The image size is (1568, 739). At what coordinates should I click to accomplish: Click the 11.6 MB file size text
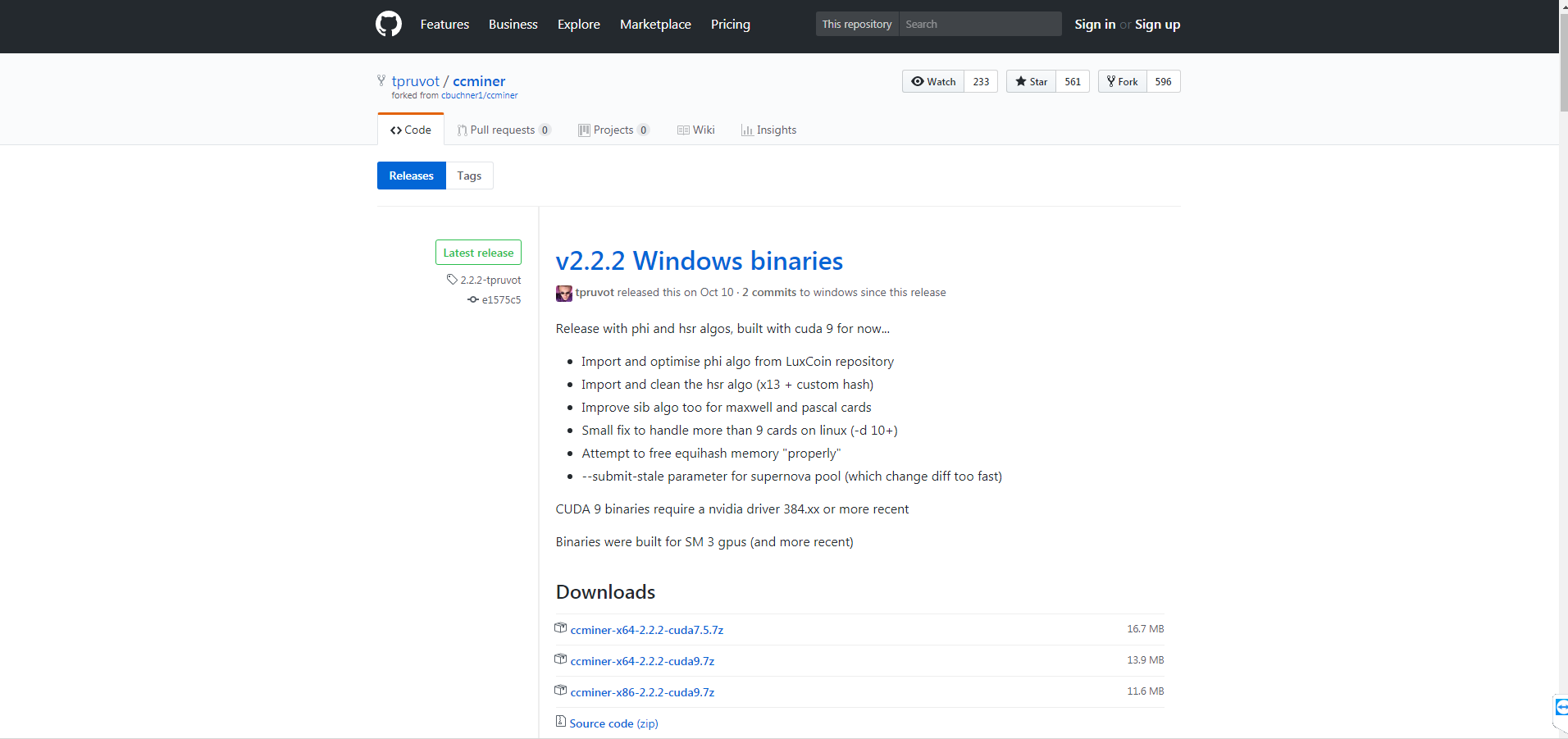click(1145, 691)
